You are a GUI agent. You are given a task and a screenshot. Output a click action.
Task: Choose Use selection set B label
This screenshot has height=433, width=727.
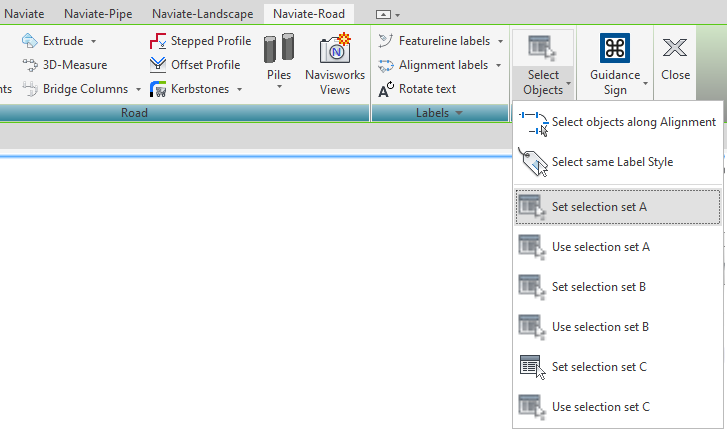(x=600, y=327)
